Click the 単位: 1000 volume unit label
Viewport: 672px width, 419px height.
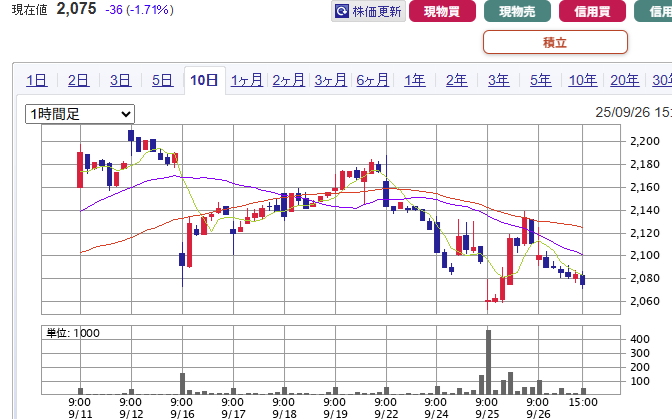73,333
